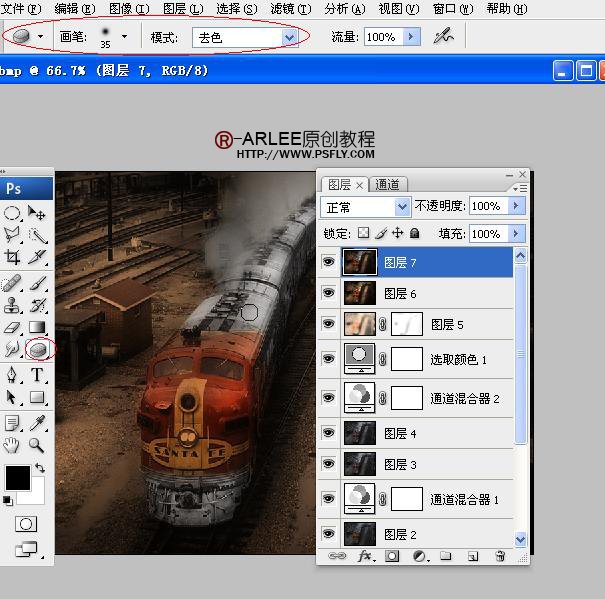
Task: Open the 文件 menu
Action: click(21, 8)
